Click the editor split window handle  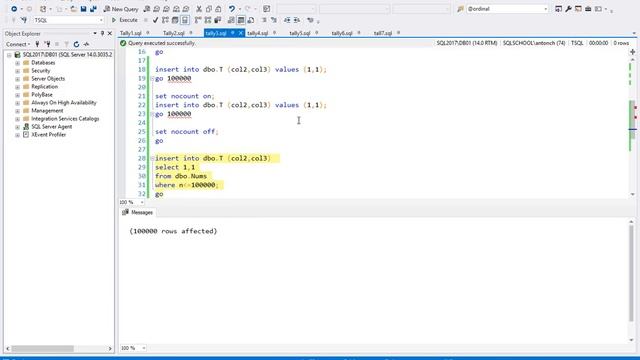coord(632,52)
